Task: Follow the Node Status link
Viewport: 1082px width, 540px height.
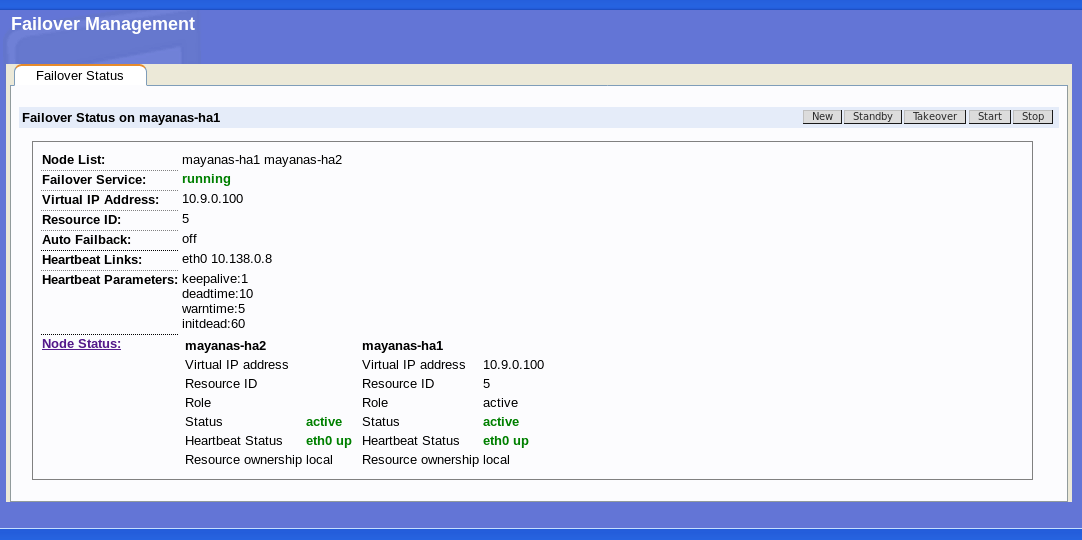Action: pos(81,344)
